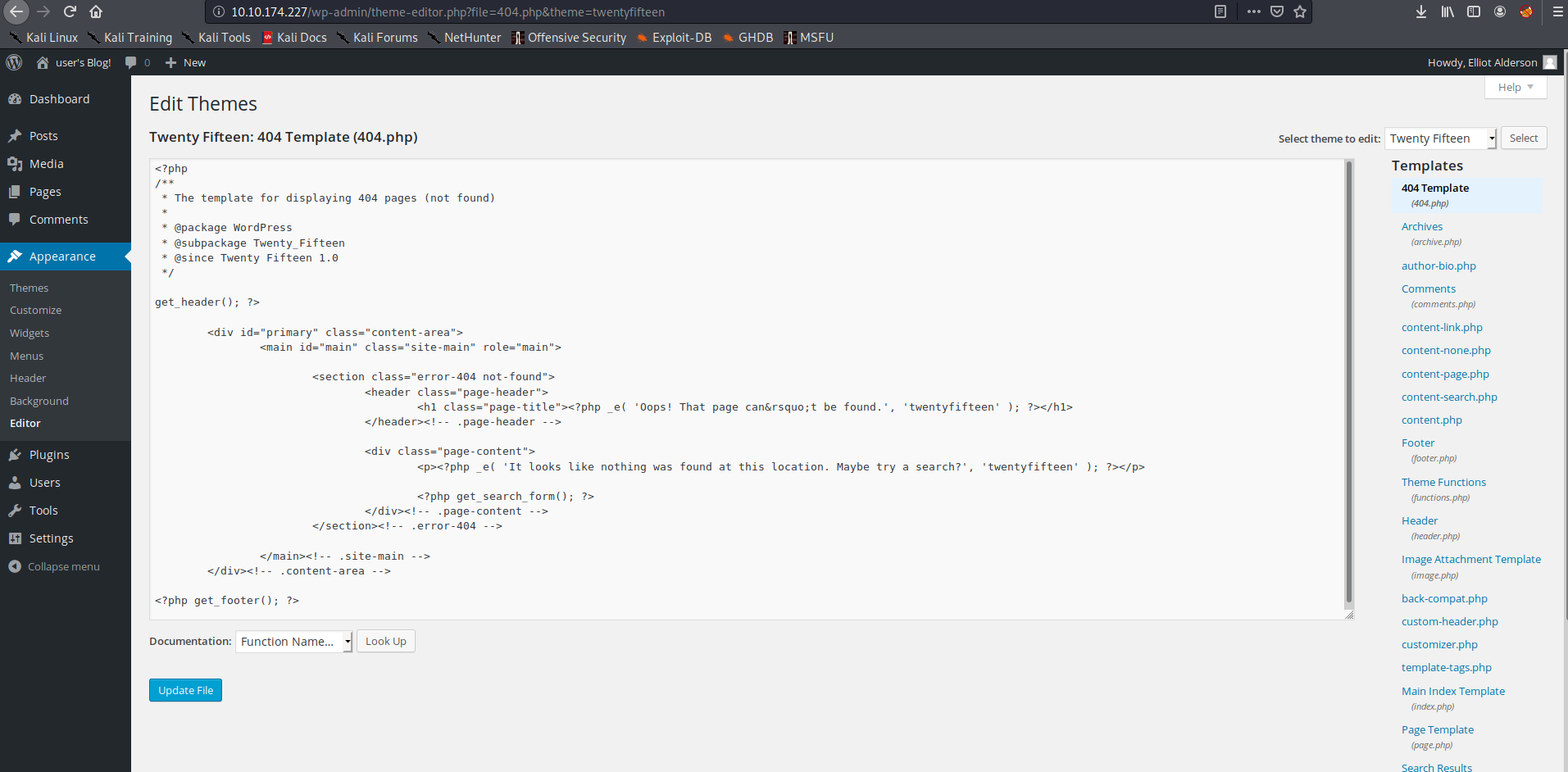1568x772 pixels.
Task: Open Background submenu item
Action: click(39, 401)
